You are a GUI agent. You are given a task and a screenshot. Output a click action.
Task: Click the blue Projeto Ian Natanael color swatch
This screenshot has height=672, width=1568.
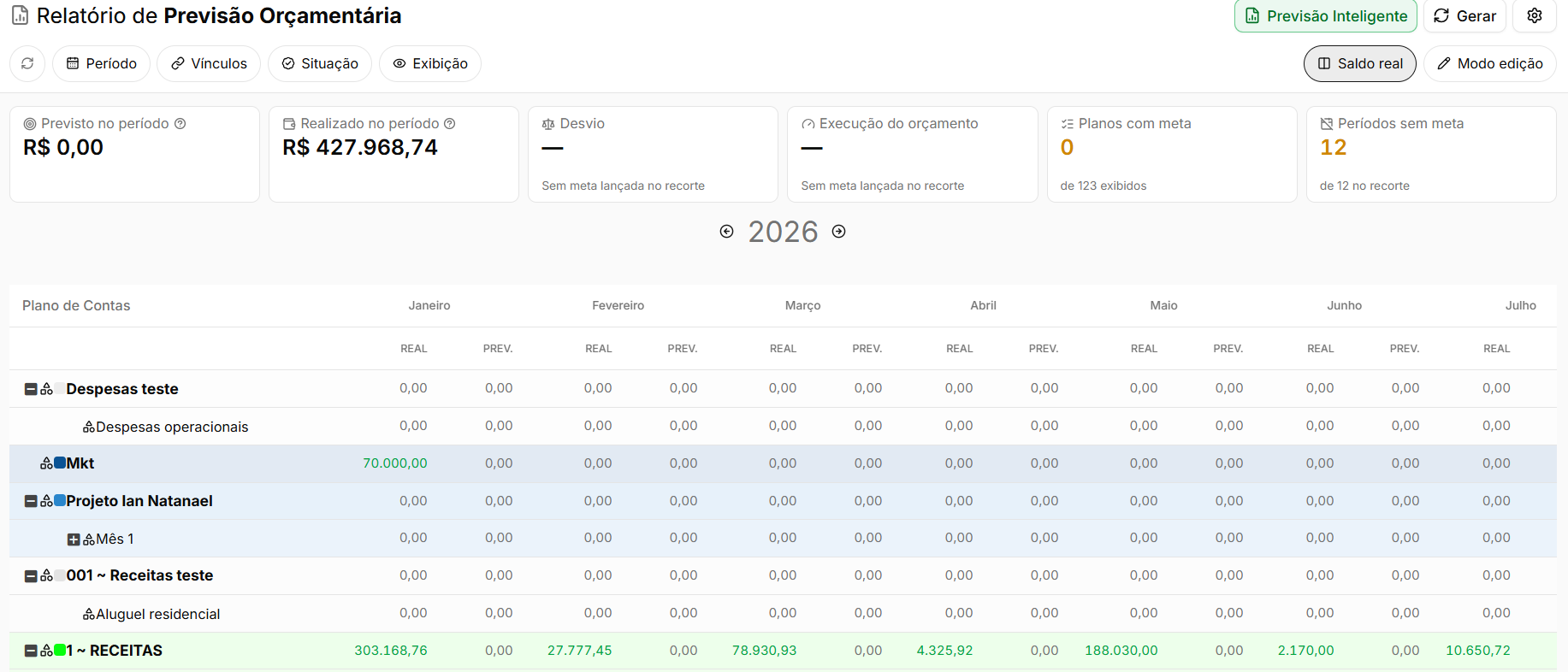[60, 500]
